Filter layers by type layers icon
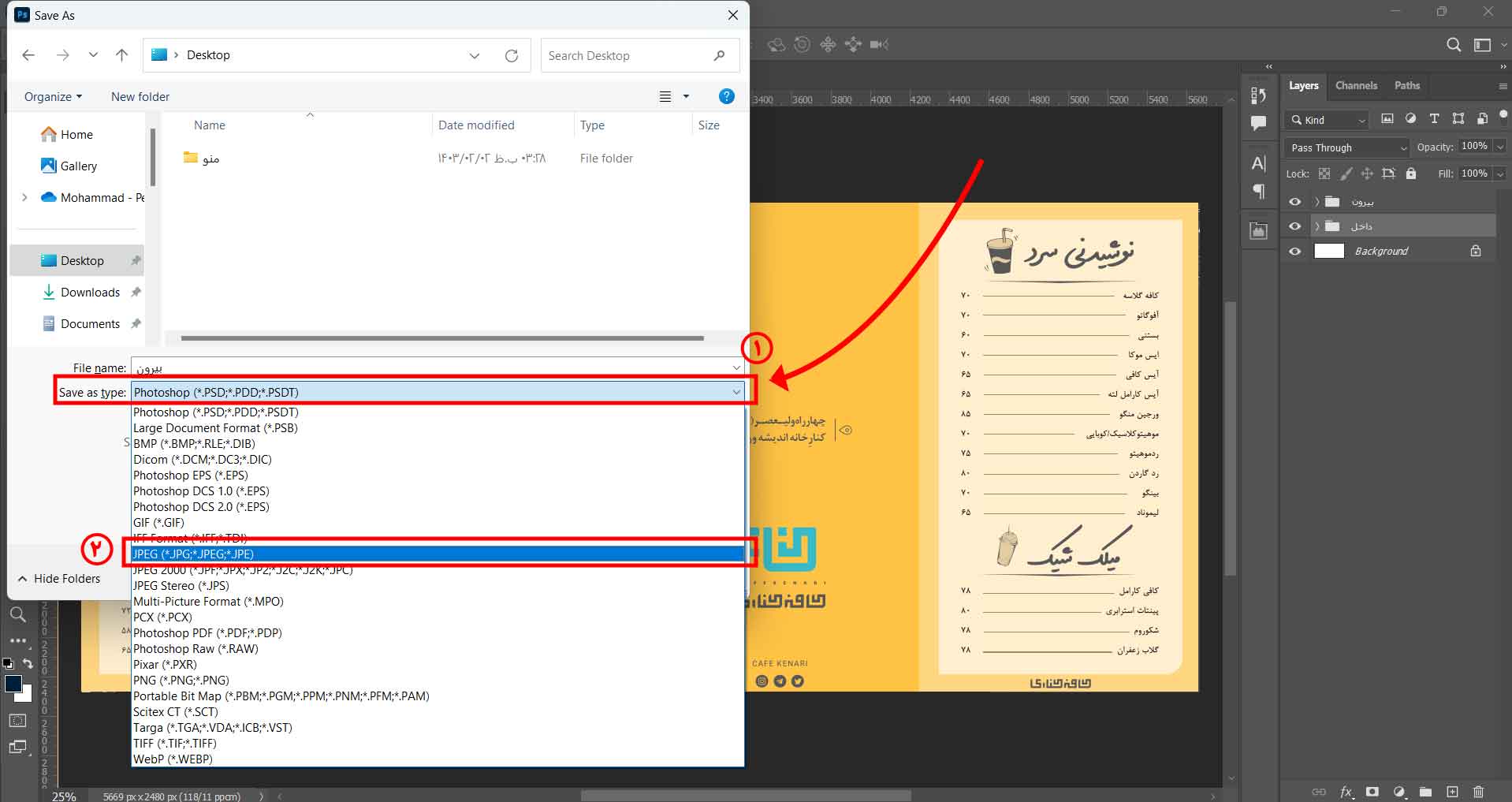 (x=1434, y=119)
